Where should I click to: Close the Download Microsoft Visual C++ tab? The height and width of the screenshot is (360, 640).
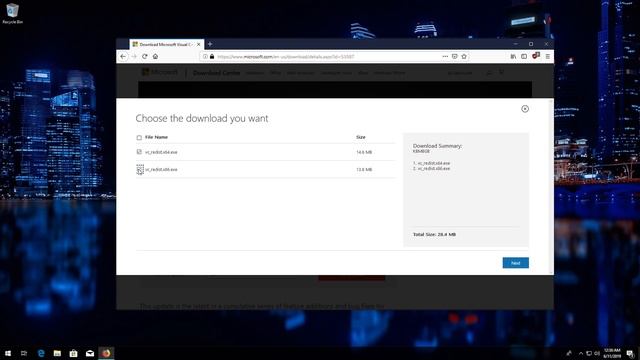(199, 44)
